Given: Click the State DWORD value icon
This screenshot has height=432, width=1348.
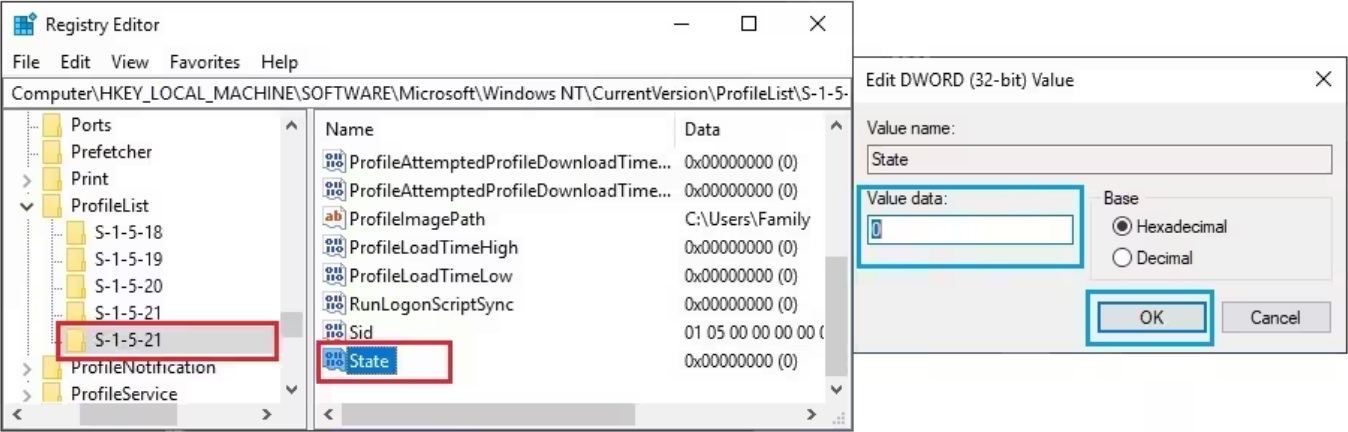Looking at the screenshot, I should point(334,361).
